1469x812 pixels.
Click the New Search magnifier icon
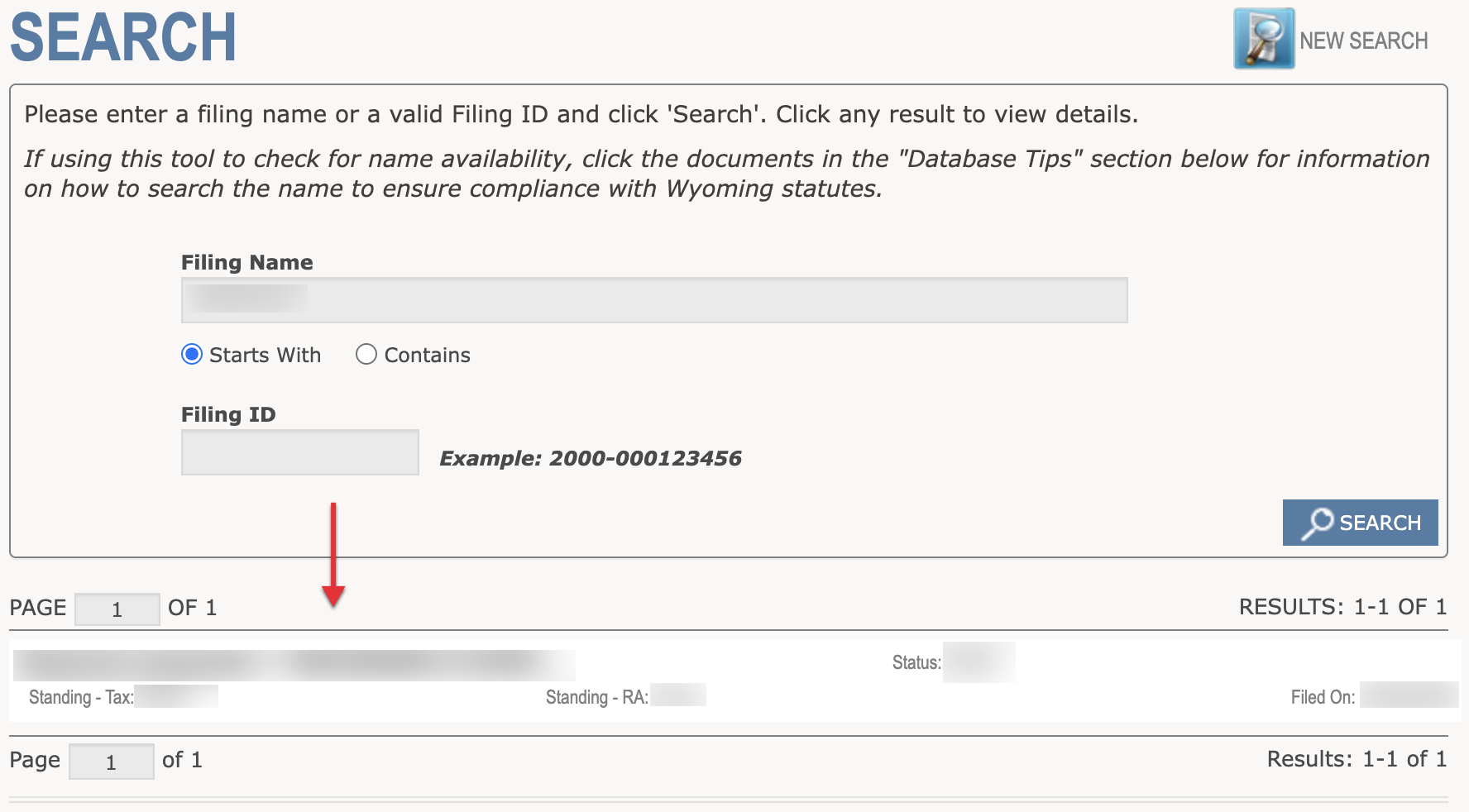coord(1263,39)
